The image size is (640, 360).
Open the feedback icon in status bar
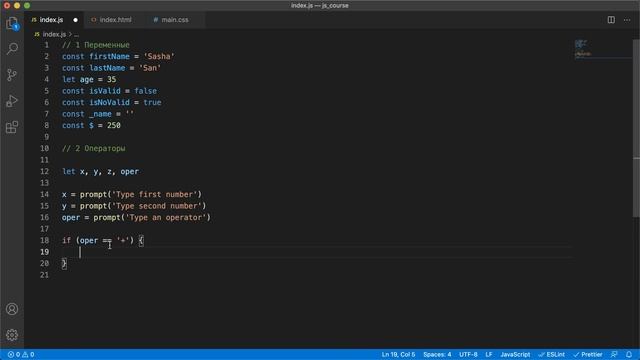tap(614, 354)
